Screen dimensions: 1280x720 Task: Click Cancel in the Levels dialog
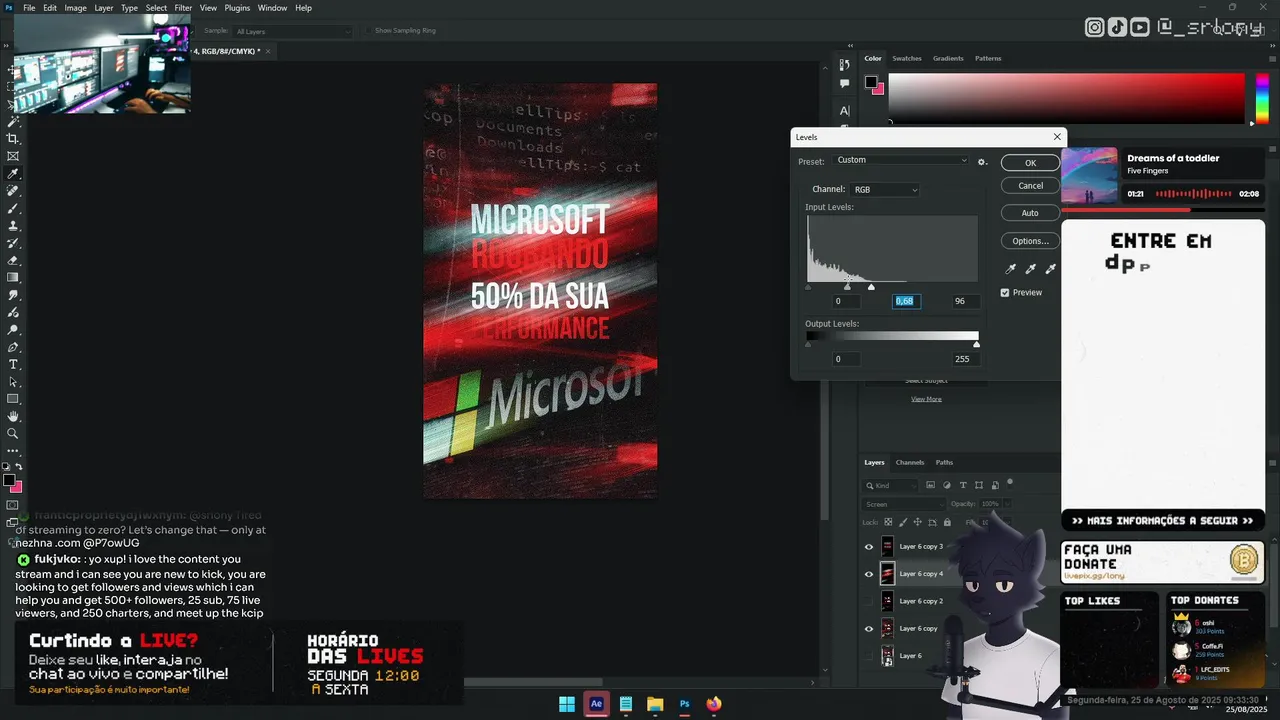1030,186
